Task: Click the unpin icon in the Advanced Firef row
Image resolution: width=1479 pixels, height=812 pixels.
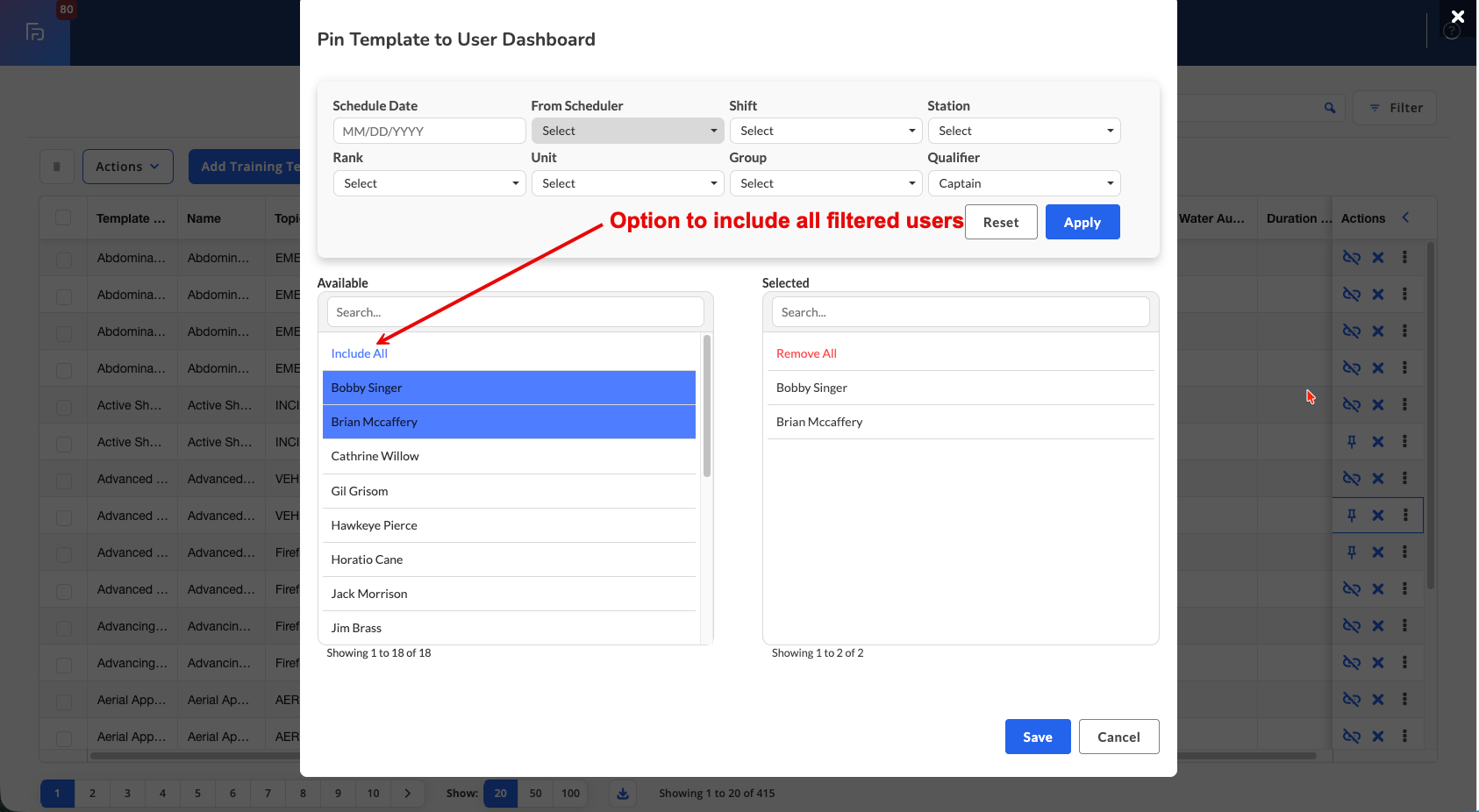Action: tap(1352, 589)
